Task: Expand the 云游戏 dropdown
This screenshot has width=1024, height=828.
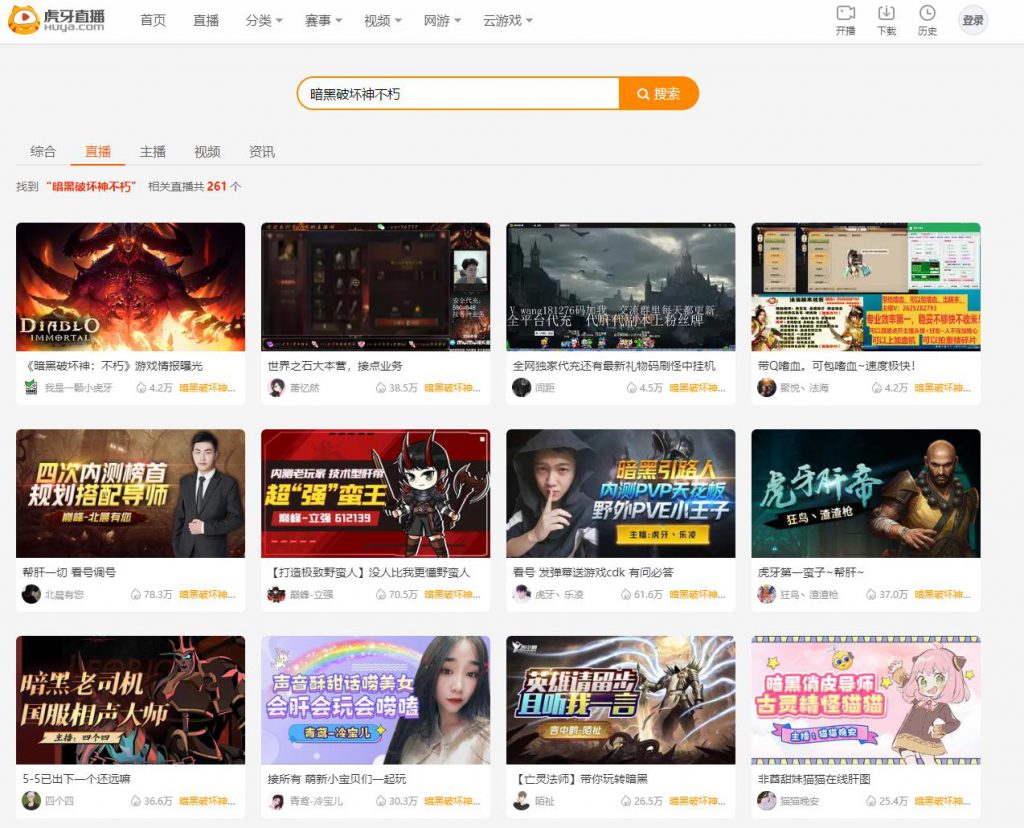Action: [507, 21]
